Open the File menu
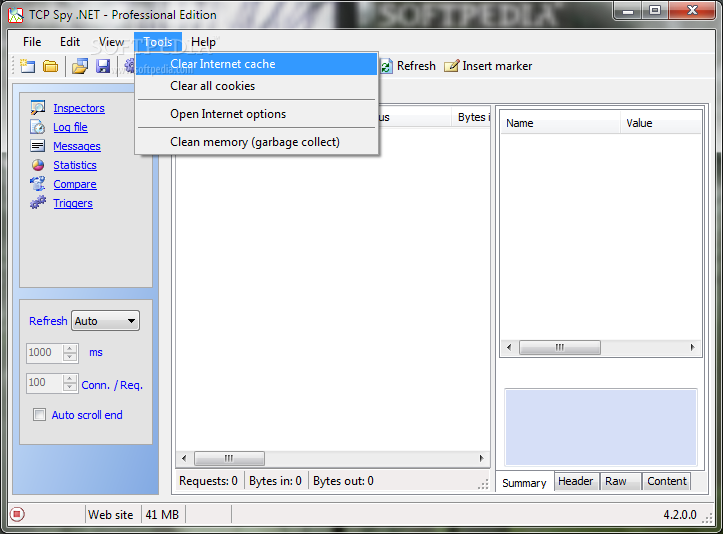The image size is (723, 534). [x=32, y=42]
